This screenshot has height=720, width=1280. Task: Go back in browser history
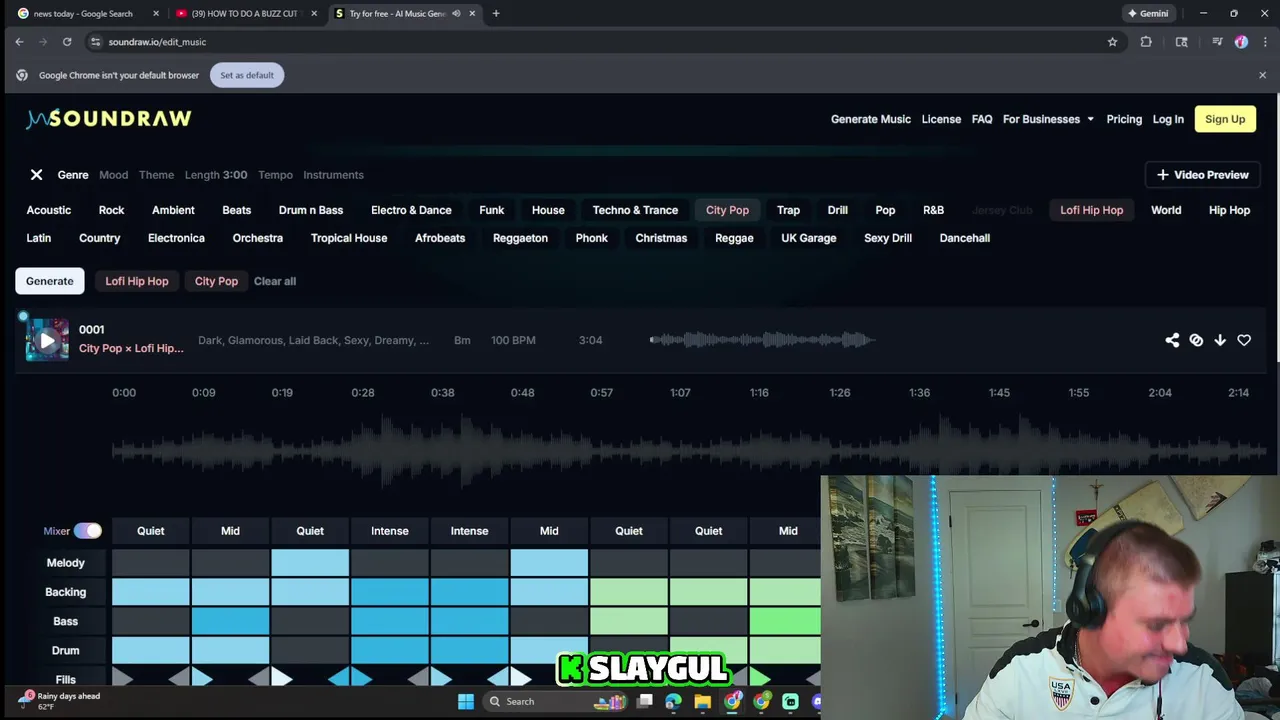(x=19, y=42)
